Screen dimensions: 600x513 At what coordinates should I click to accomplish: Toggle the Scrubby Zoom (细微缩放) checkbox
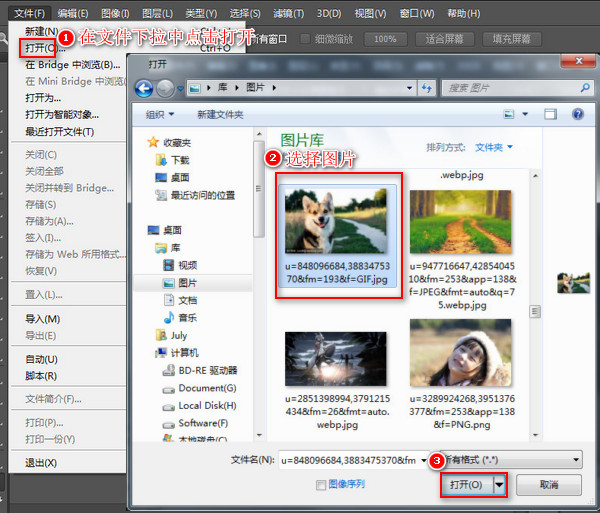tap(305, 39)
